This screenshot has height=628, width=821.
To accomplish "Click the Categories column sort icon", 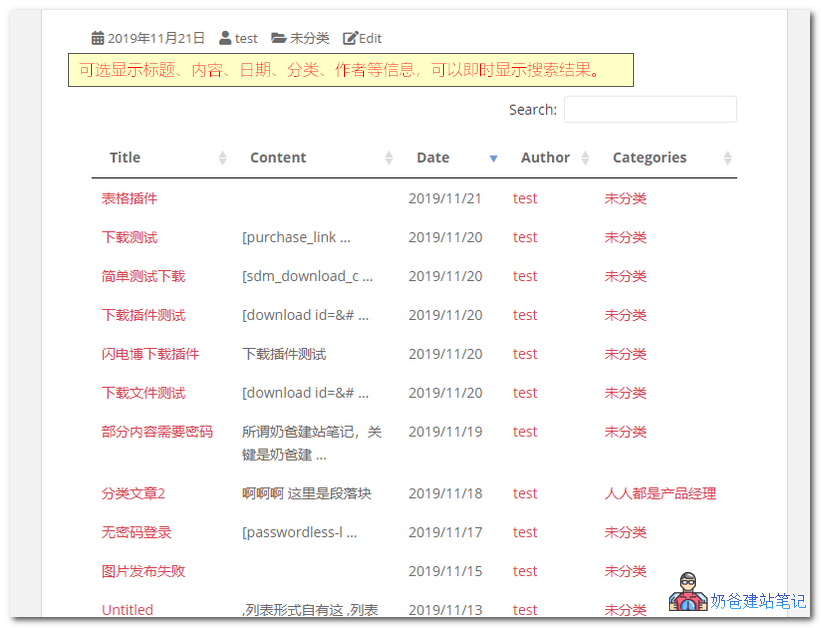I will pyautogui.click(x=725, y=158).
